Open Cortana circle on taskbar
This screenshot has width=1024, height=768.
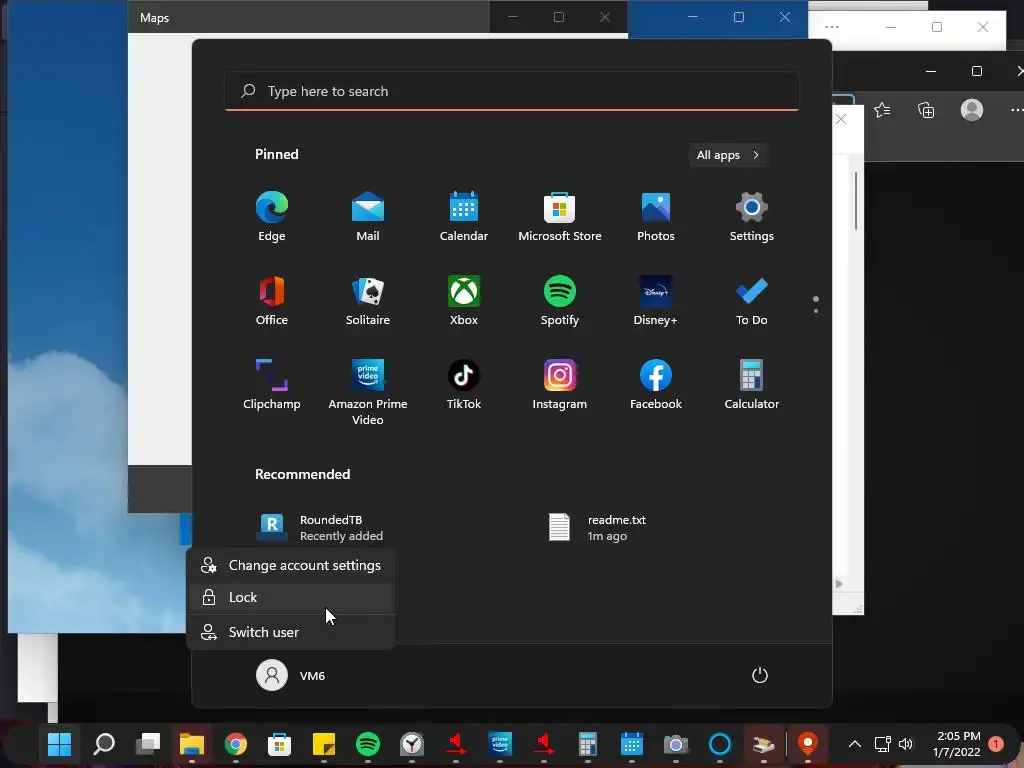(720, 744)
